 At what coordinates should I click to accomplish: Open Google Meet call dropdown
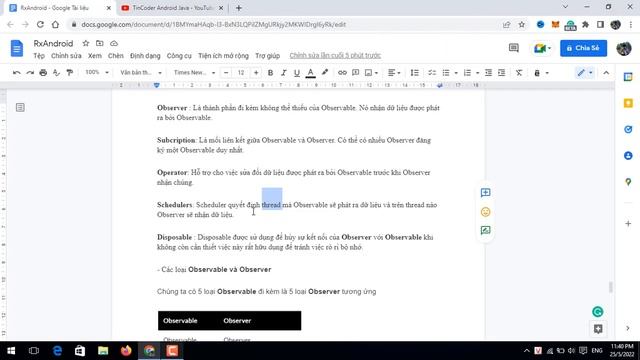pyautogui.click(x=542, y=48)
